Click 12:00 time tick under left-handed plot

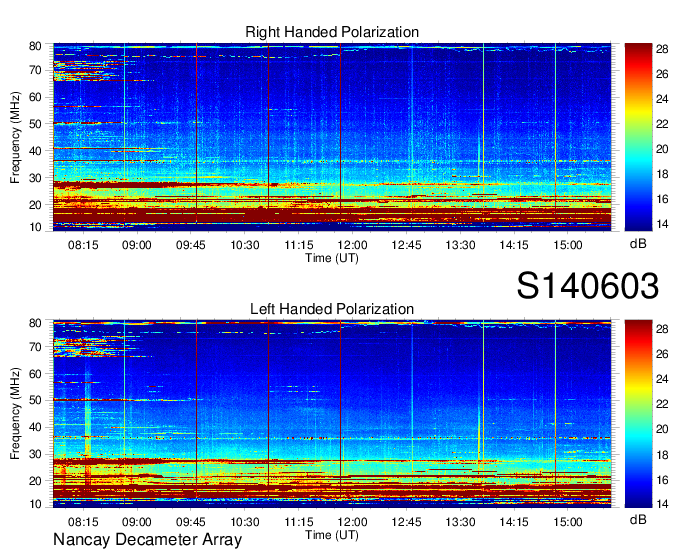tap(352, 522)
